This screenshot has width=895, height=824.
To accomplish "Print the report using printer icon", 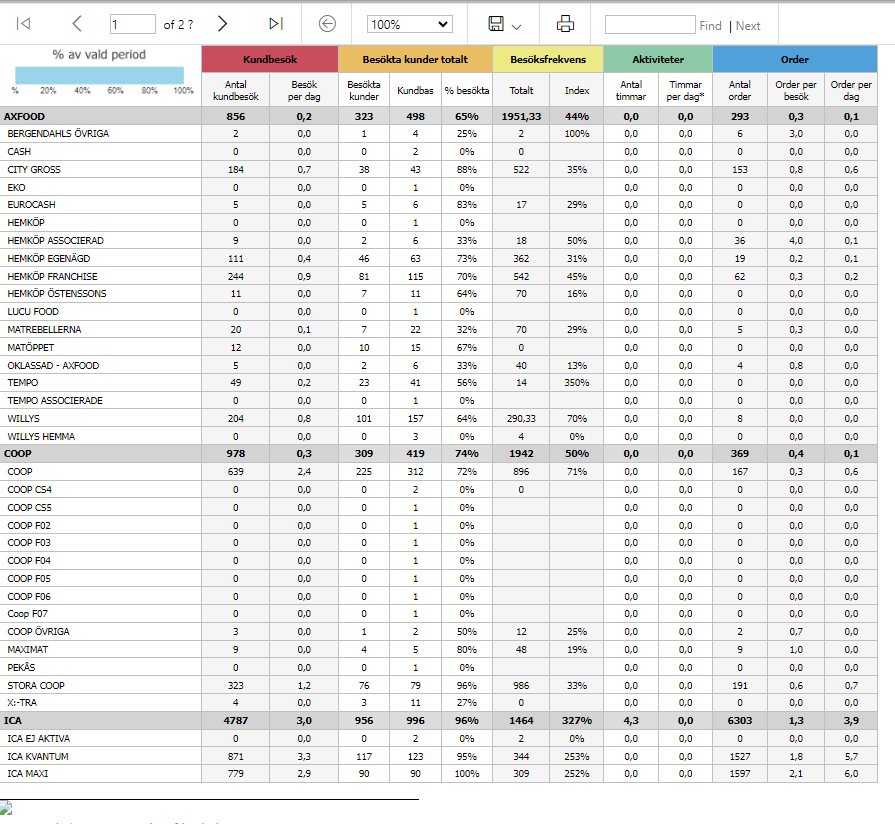I will coord(565,23).
